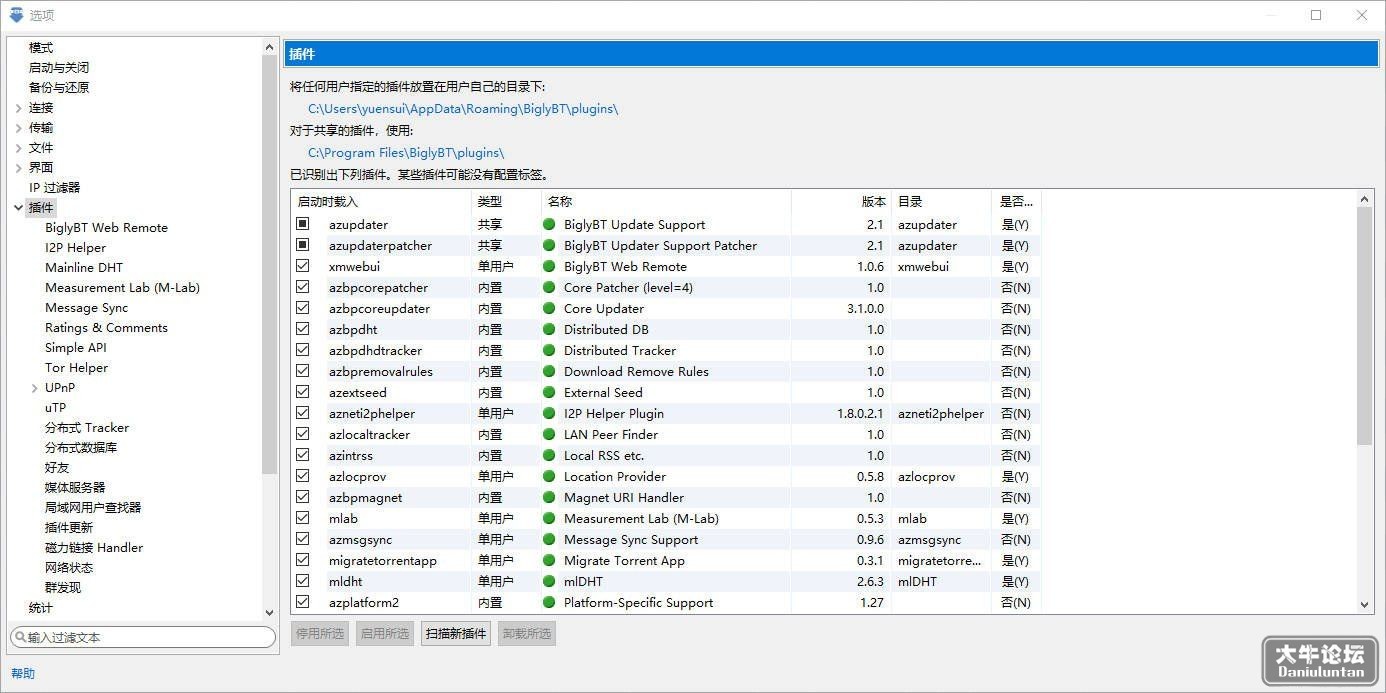Toggle load-at-startup checkbox for azupdater
Viewport: 1386px width, 693px height.
(303, 224)
